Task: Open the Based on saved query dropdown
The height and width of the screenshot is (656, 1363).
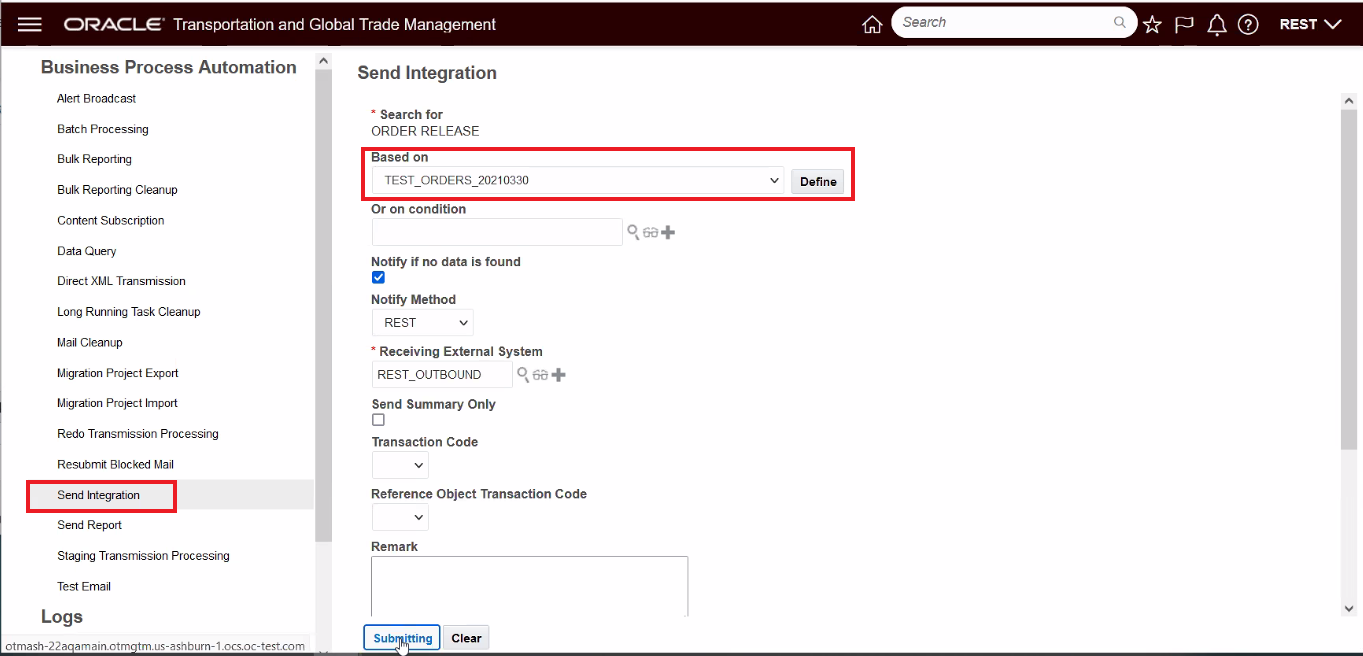Action: click(577, 181)
